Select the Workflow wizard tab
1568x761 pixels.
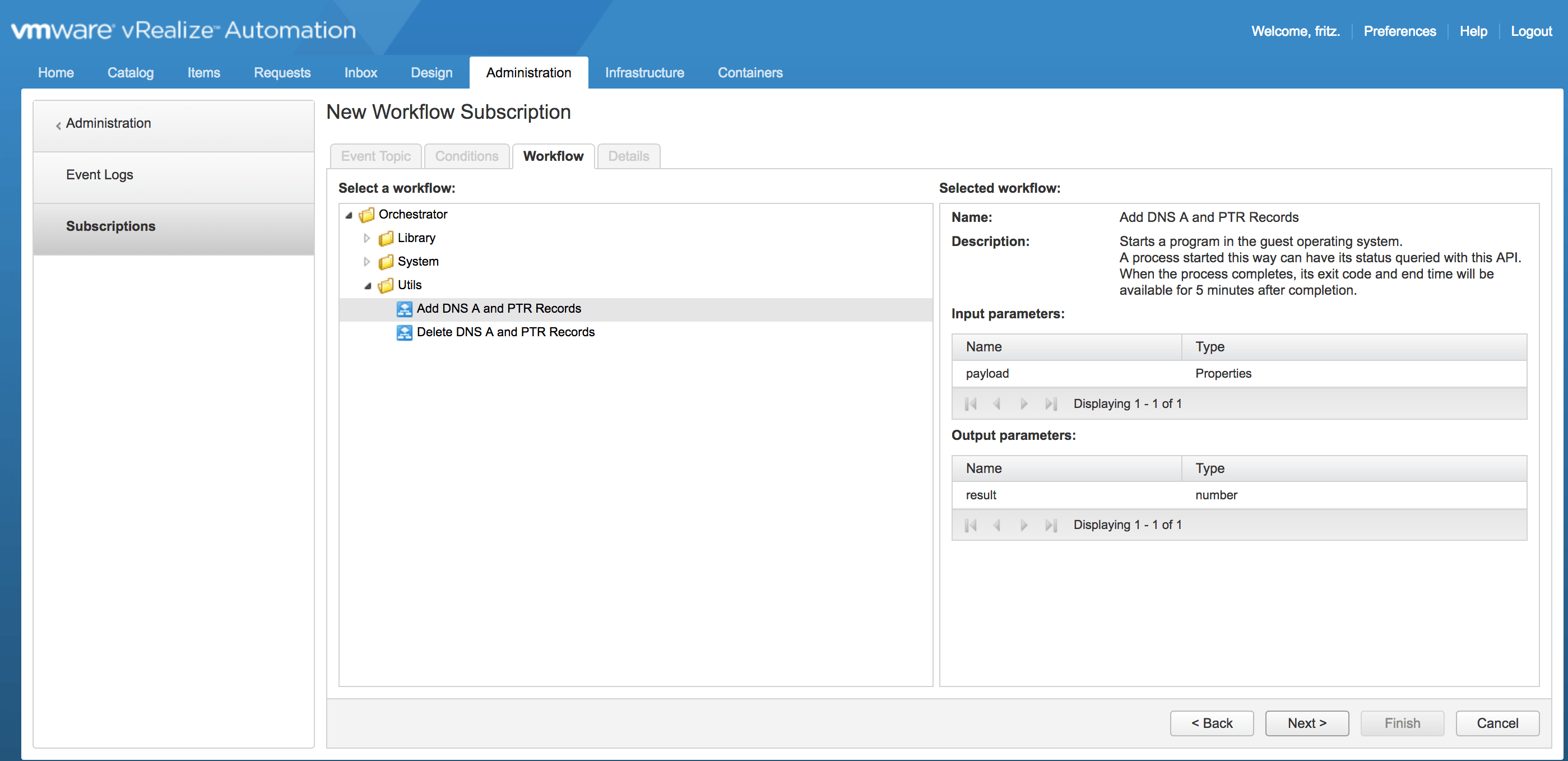click(x=553, y=156)
